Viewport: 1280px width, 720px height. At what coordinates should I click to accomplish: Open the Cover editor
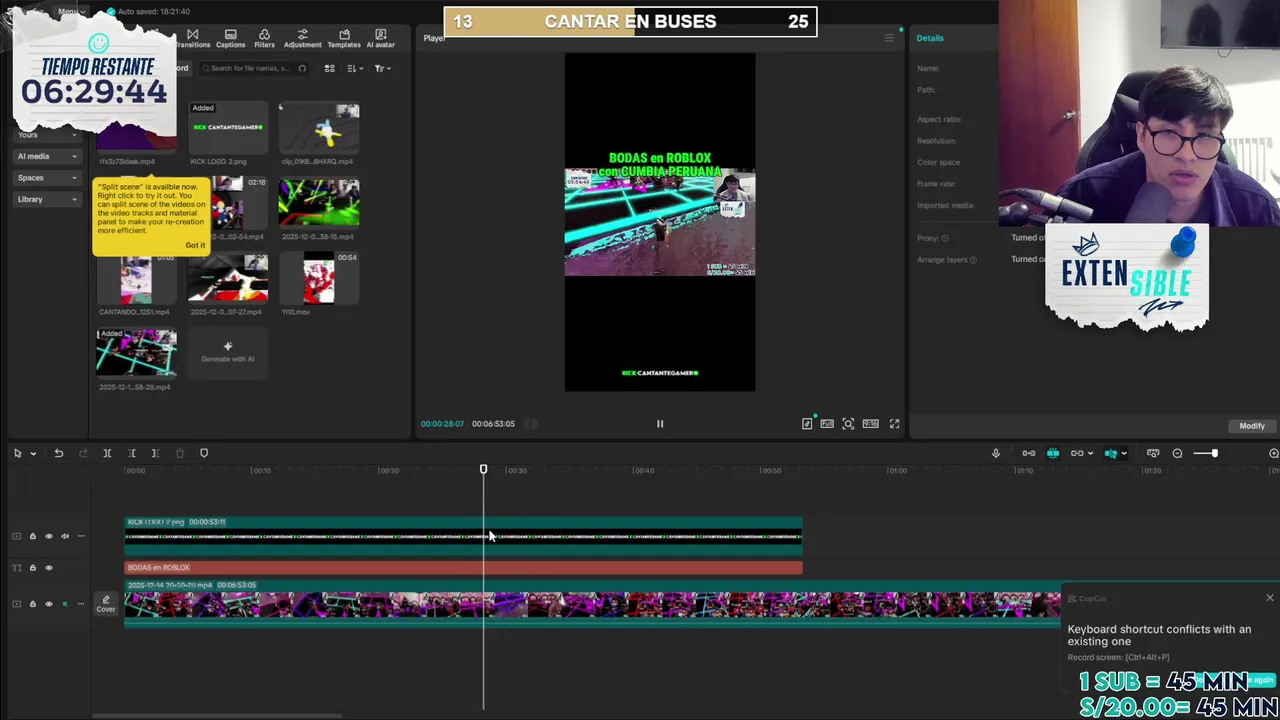[106, 604]
